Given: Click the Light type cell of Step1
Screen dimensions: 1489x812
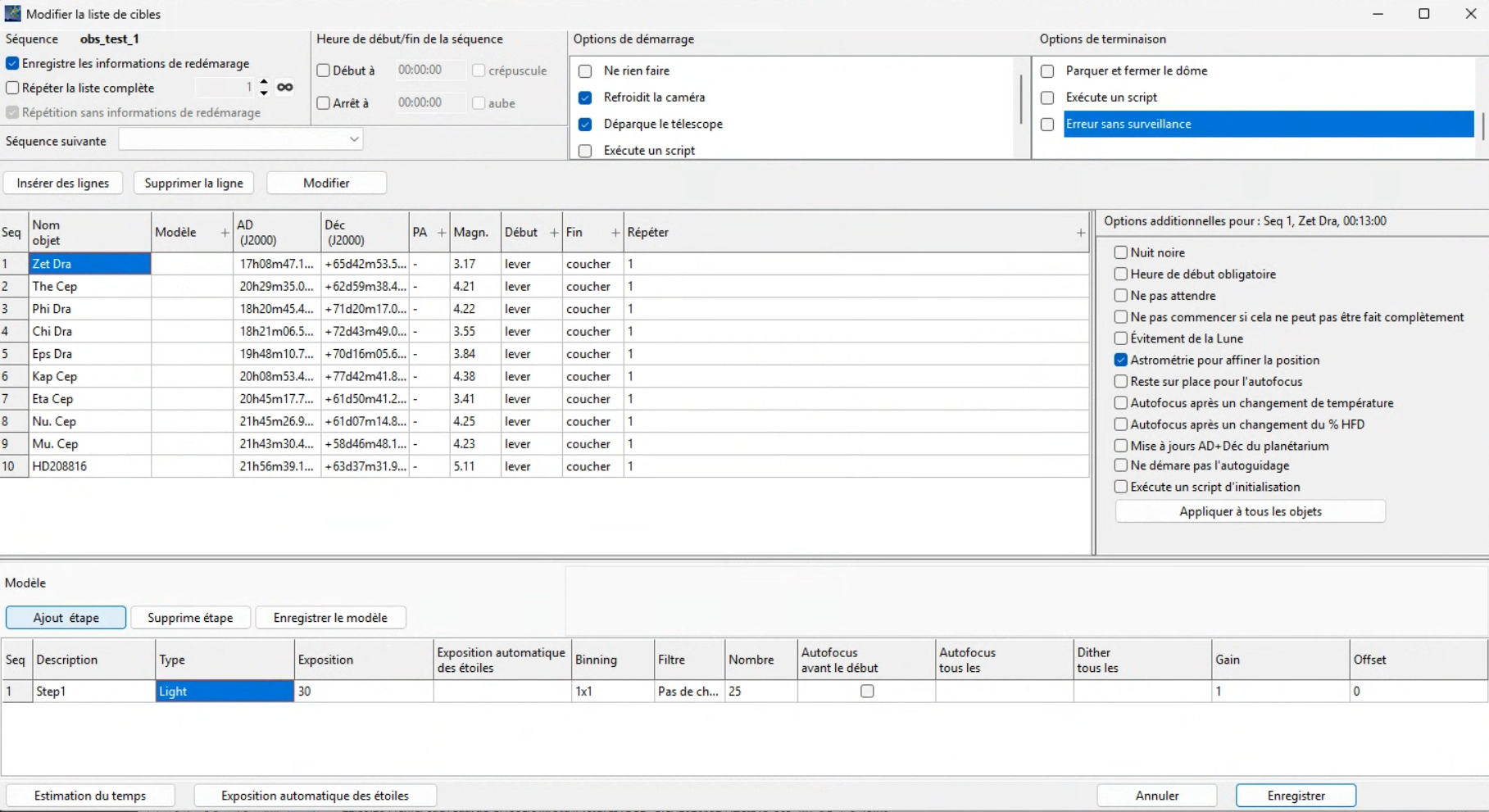Looking at the screenshot, I should [x=225, y=692].
